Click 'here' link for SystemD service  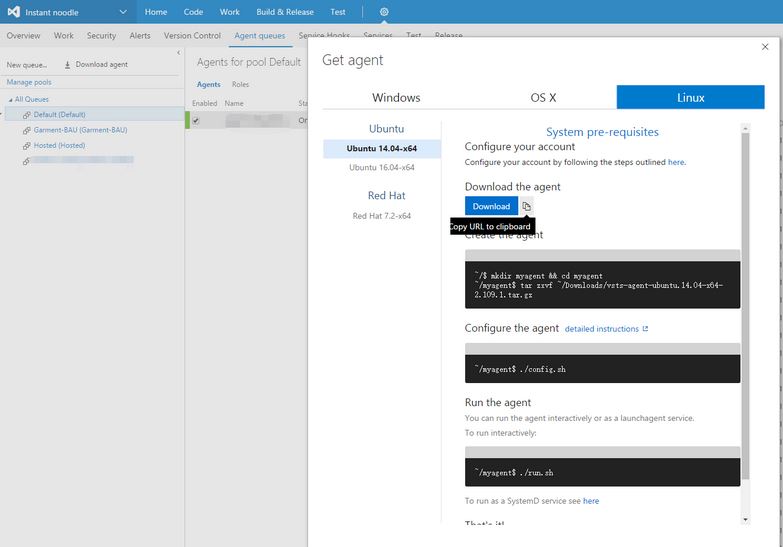591,501
